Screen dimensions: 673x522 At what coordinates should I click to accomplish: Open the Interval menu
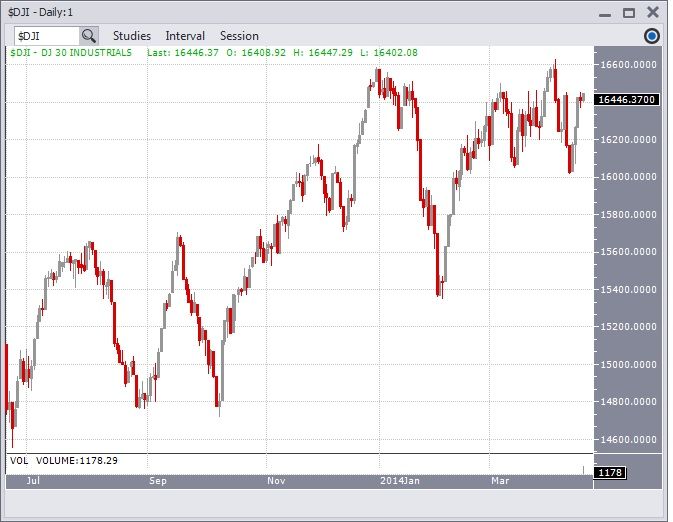pos(185,36)
